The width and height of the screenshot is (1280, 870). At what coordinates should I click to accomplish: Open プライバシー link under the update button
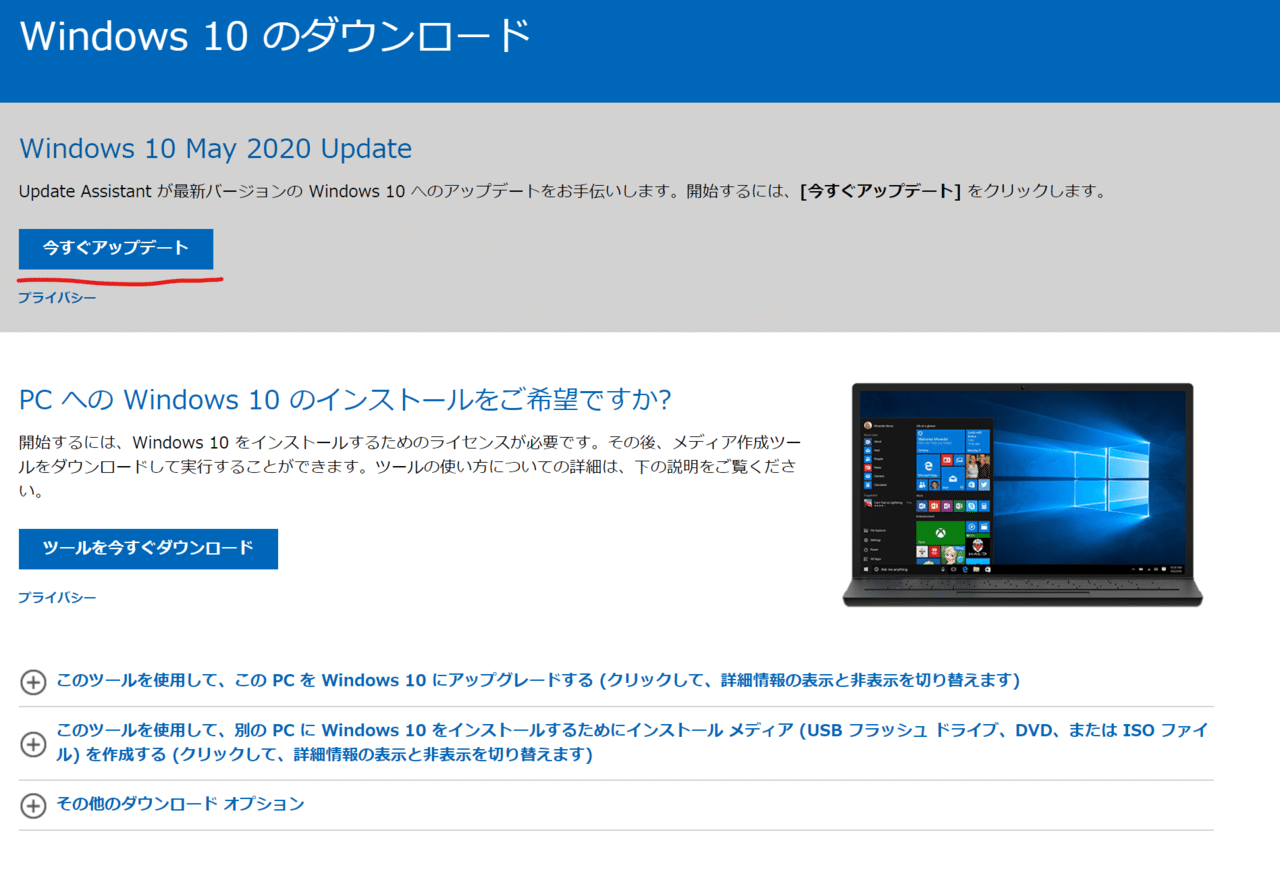(57, 298)
